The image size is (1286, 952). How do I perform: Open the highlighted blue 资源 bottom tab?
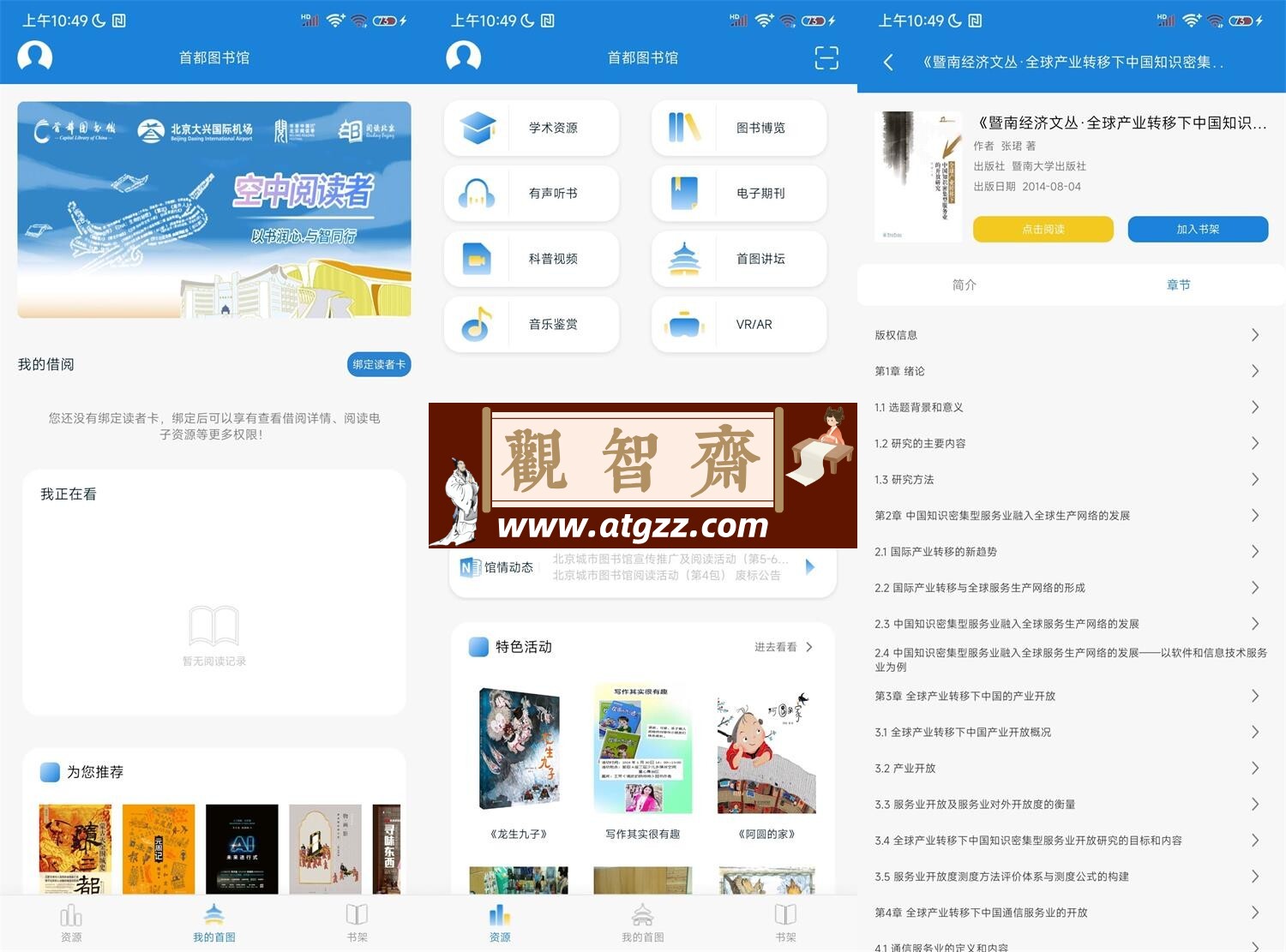pyautogui.click(x=500, y=924)
